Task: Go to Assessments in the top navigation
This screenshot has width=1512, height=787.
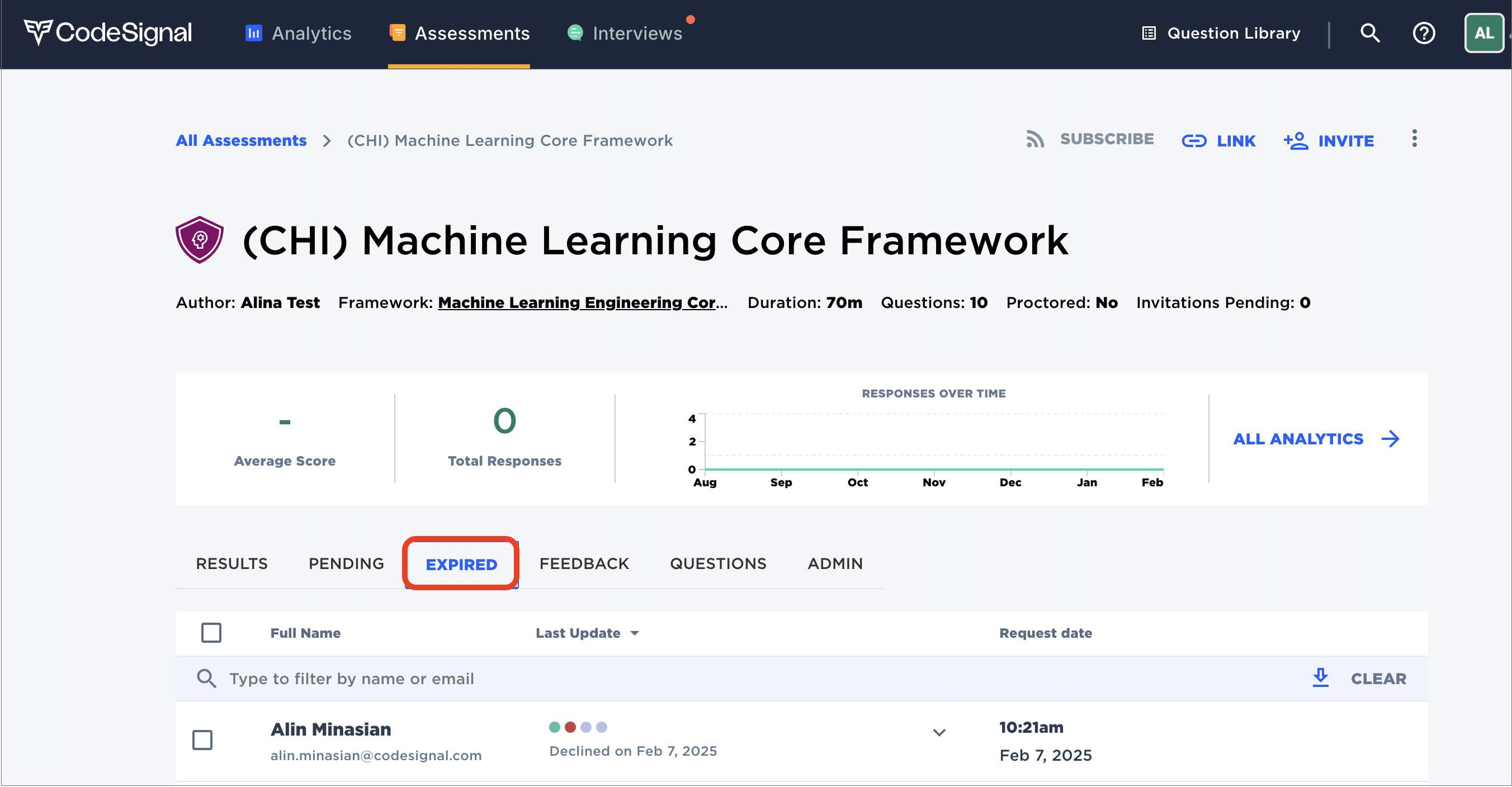Action: click(x=460, y=34)
